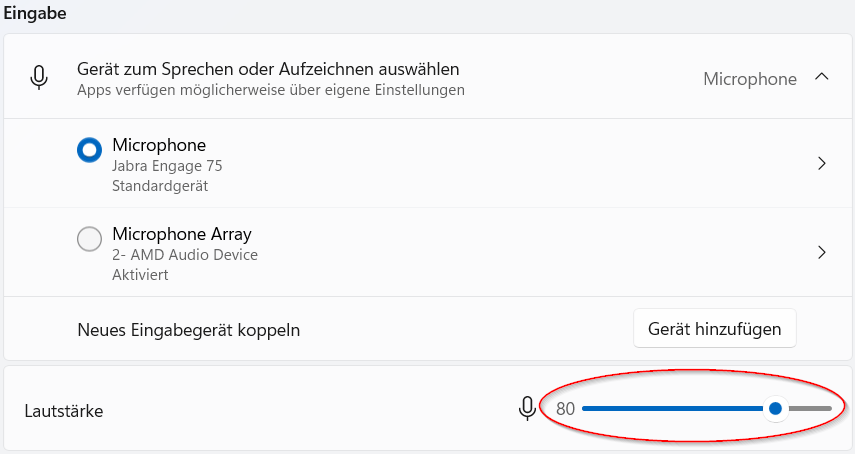The width and height of the screenshot is (855, 454).
Task: Click the microphone icon in the device selection header
Action: (x=39, y=77)
